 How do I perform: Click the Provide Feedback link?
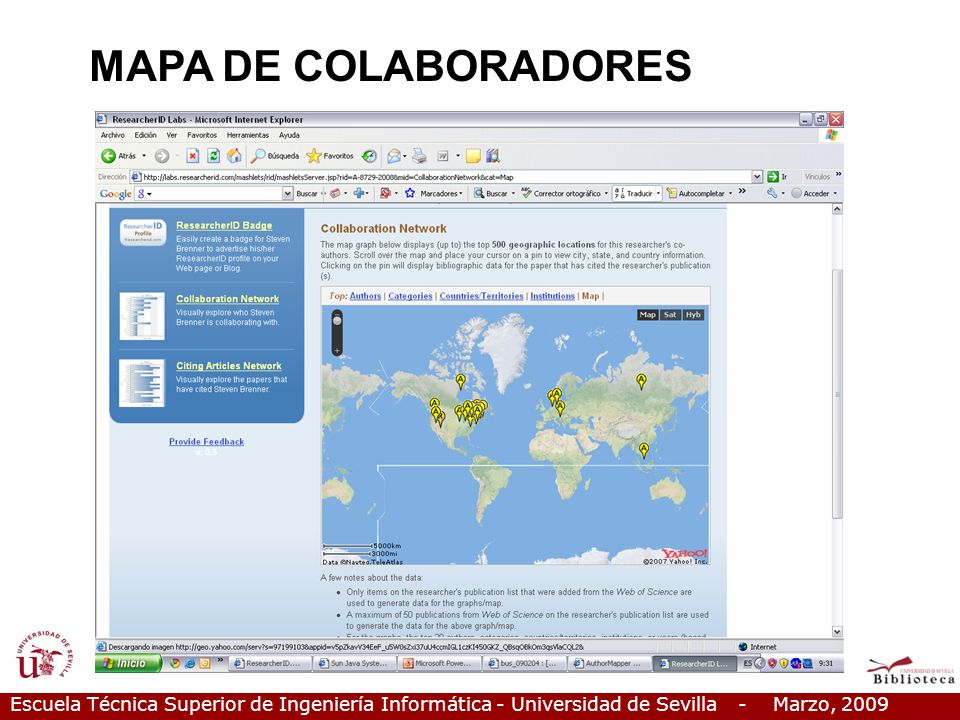(x=206, y=441)
